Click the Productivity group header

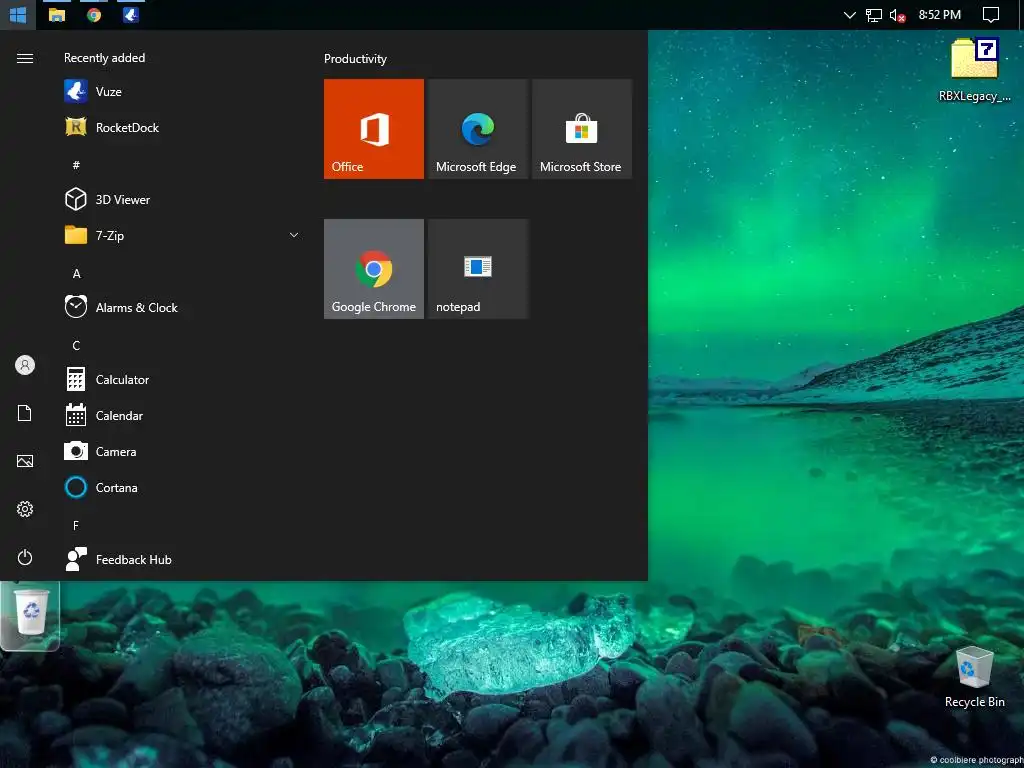(x=355, y=59)
